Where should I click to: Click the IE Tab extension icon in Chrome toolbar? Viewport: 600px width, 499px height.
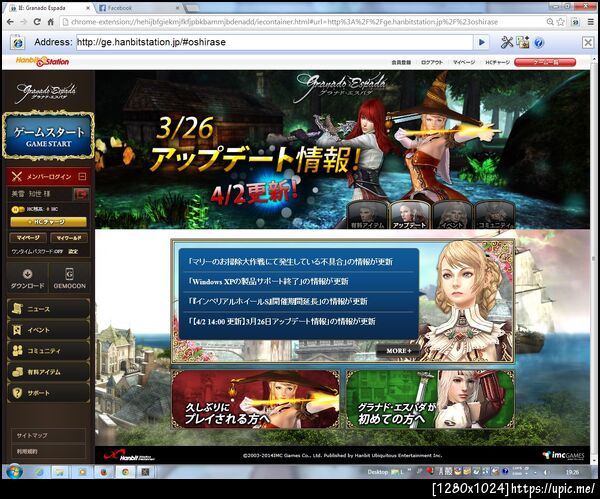[575, 22]
